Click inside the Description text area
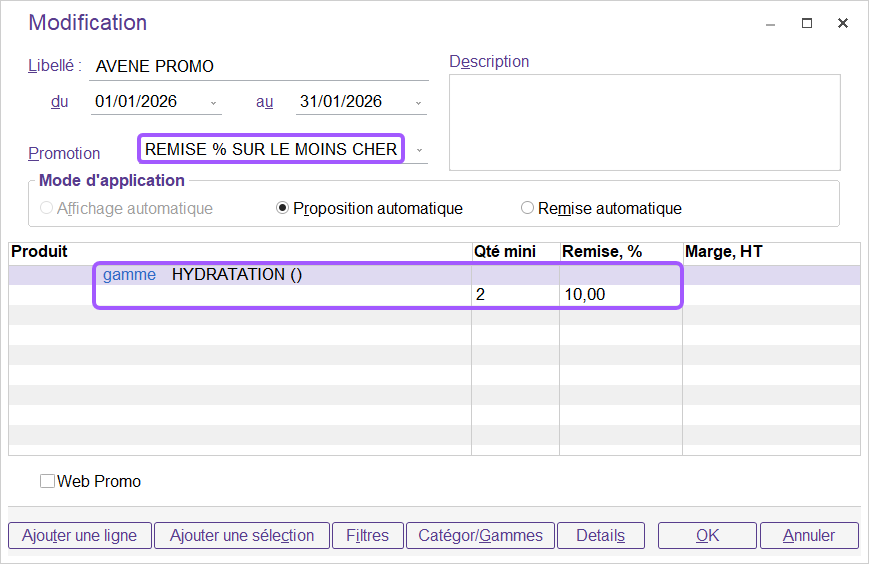 (644, 122)
